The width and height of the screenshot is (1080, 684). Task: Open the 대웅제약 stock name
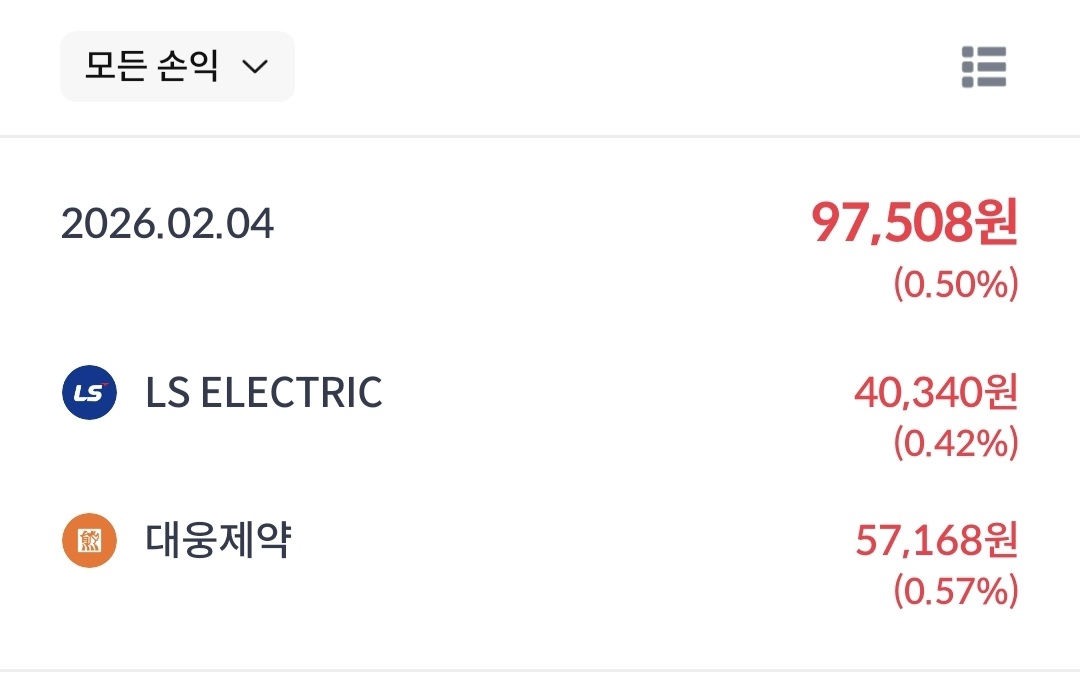[218, 541]
